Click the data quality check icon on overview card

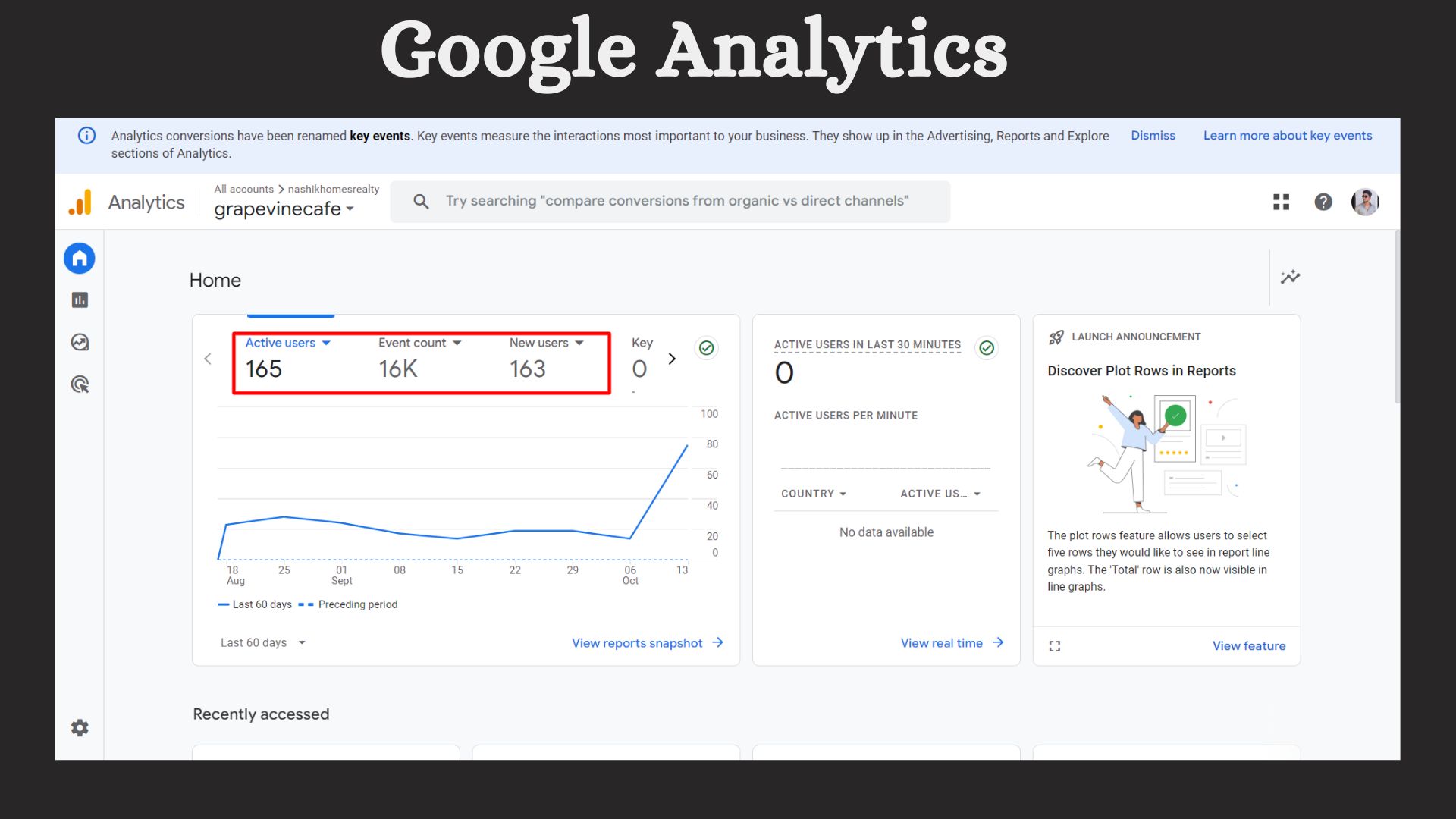(x=707, y=348)
